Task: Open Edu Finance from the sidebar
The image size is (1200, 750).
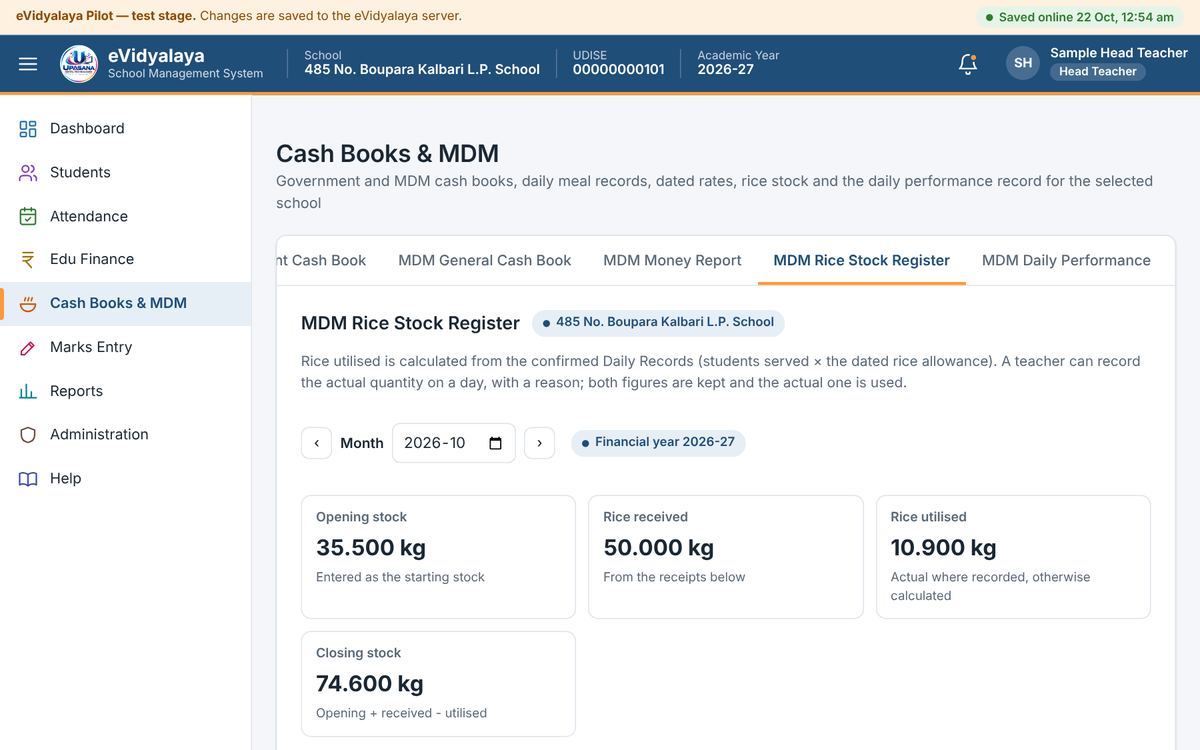Action: click(x=125, y=260)
